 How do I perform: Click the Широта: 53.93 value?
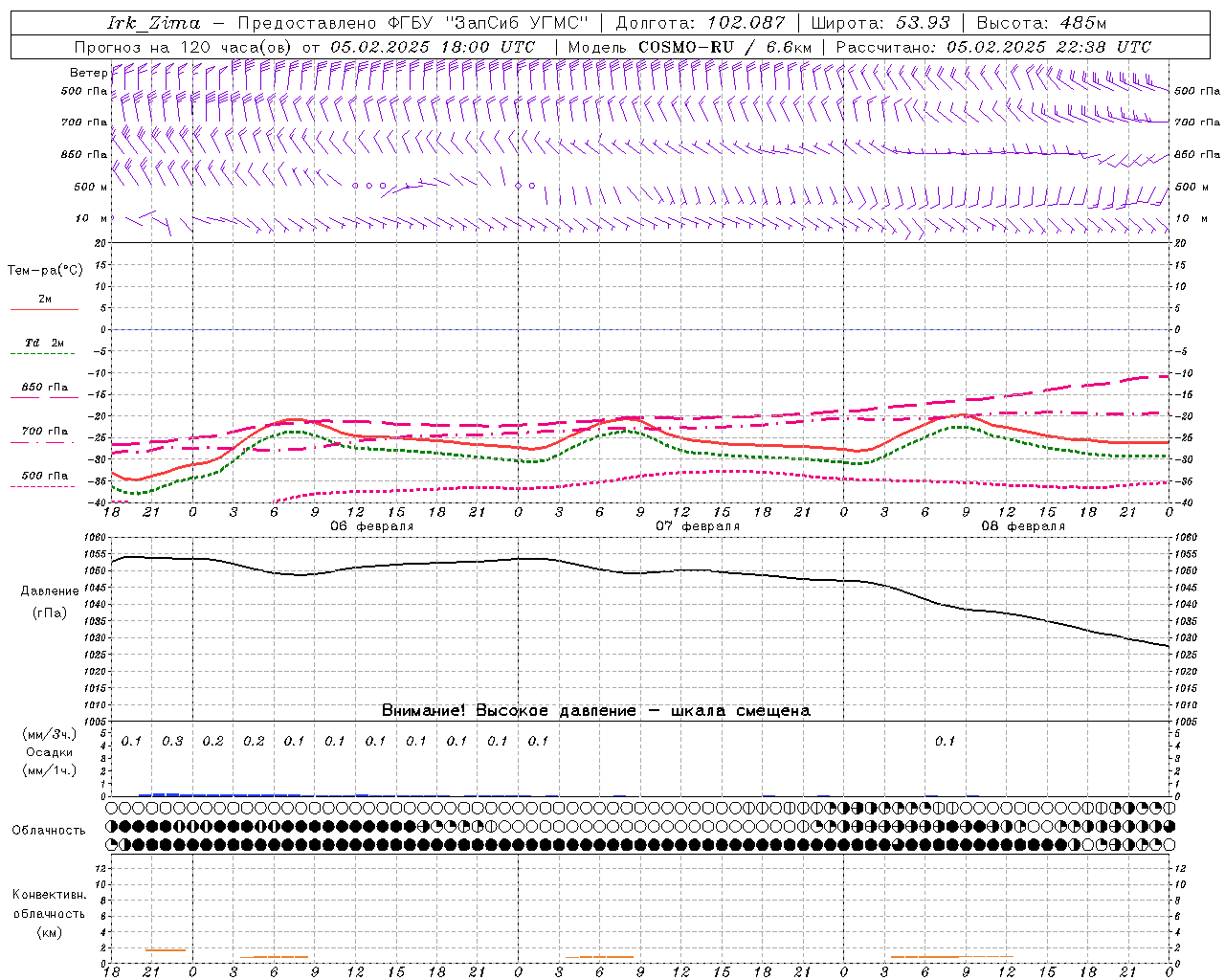[x=880, y=23]
